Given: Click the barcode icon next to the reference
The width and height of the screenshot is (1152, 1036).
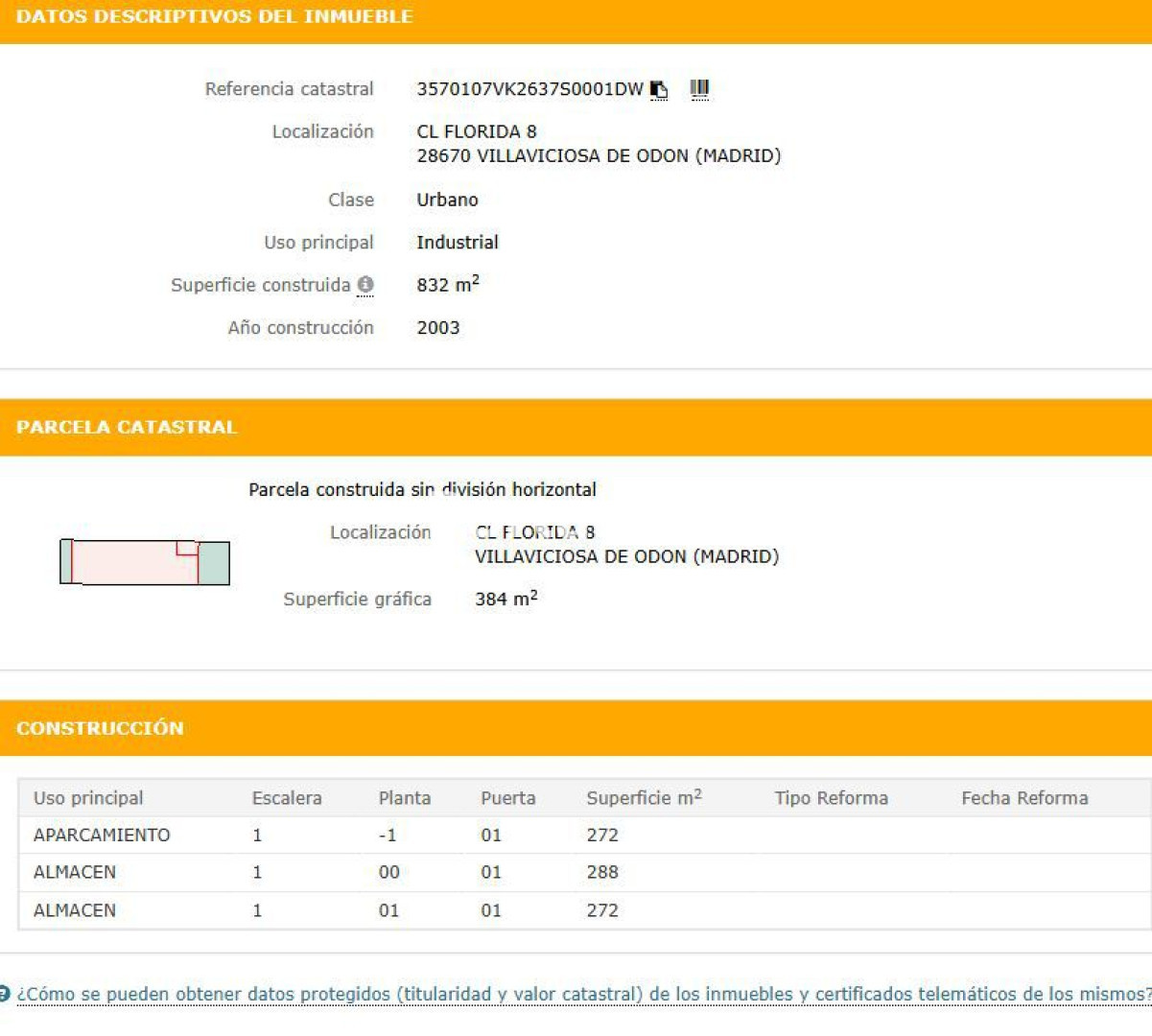Looking at the screenshot, I should point(699,89).
